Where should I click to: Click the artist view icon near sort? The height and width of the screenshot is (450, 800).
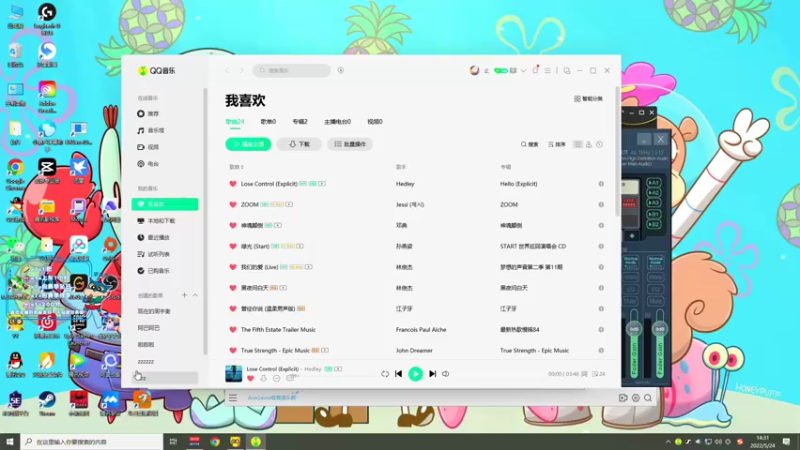589,144
